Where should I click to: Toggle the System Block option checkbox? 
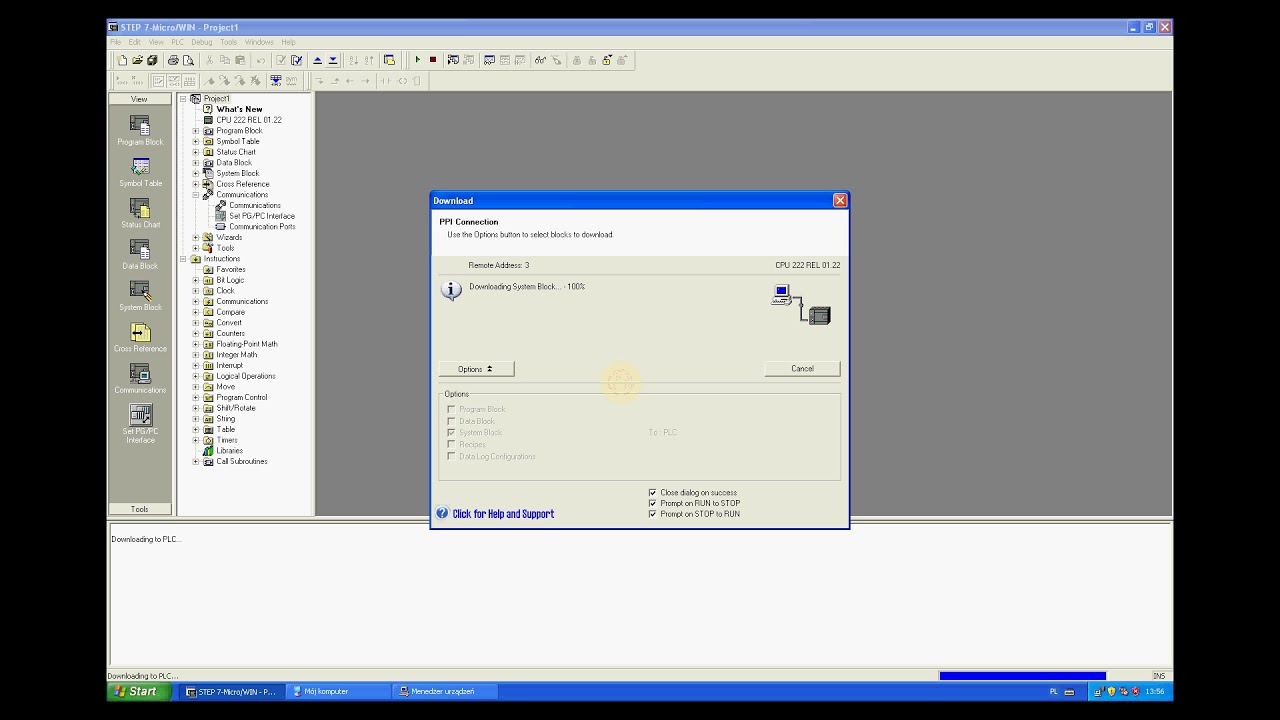click(451, 432)
